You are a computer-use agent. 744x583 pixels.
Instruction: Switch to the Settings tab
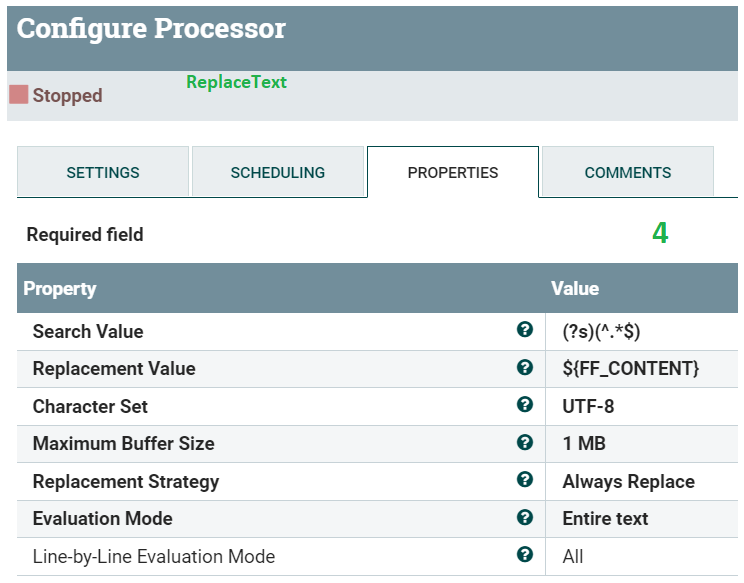pos(103,172)
